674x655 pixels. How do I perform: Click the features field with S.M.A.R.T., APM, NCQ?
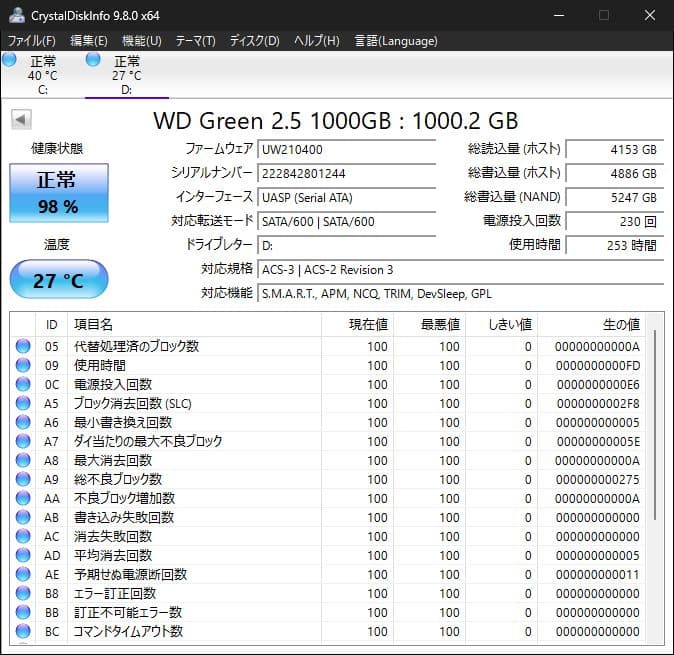pyautogui.click(x=461, y=294)
